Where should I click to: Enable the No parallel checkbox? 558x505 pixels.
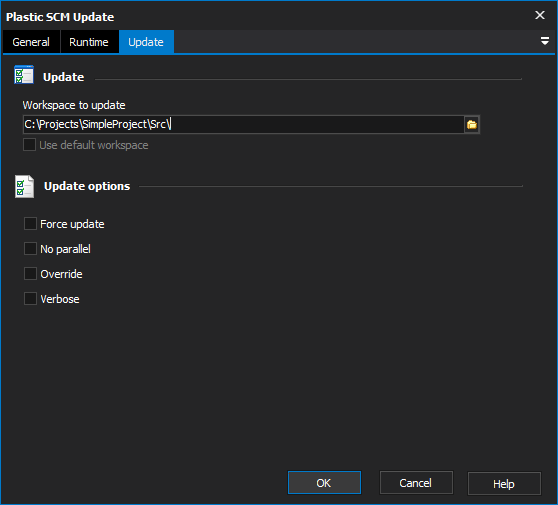pyautogui.click(x=30, y=249)
